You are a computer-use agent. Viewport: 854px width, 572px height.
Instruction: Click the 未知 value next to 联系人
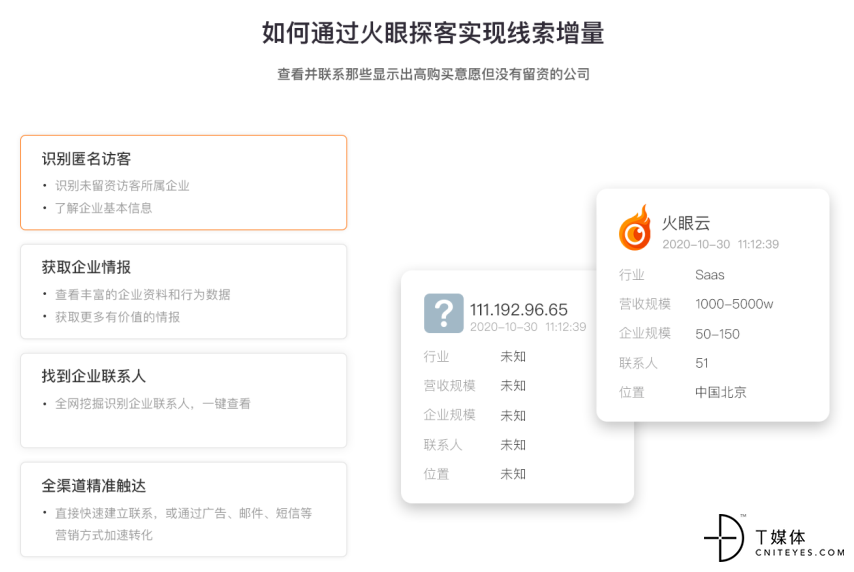[x=513, y=445]
